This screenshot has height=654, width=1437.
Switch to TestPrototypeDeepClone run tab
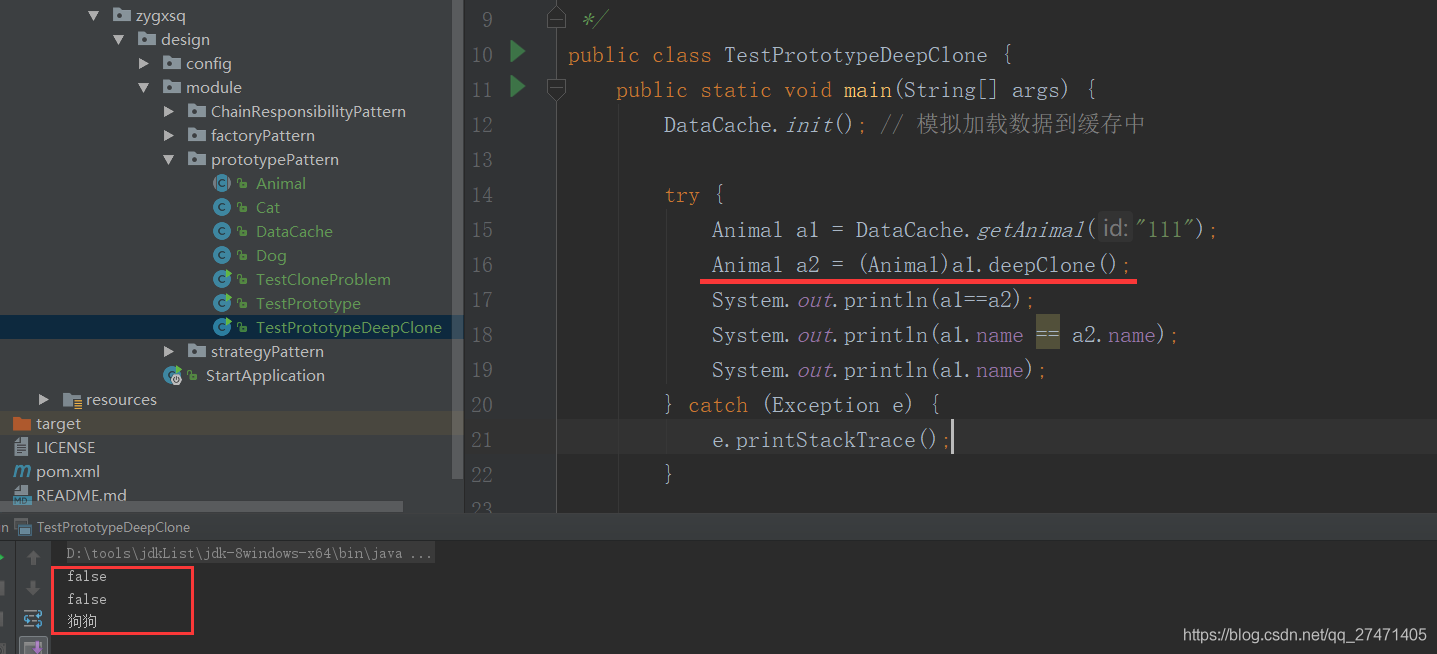[x=112, y=527]
